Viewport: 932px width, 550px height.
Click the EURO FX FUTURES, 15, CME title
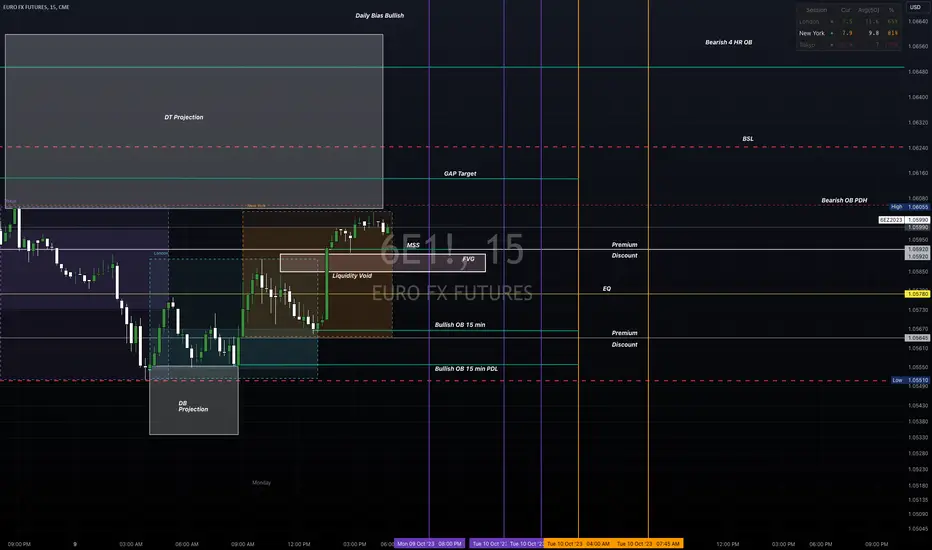pyautogui.click(x=36, y=7)
